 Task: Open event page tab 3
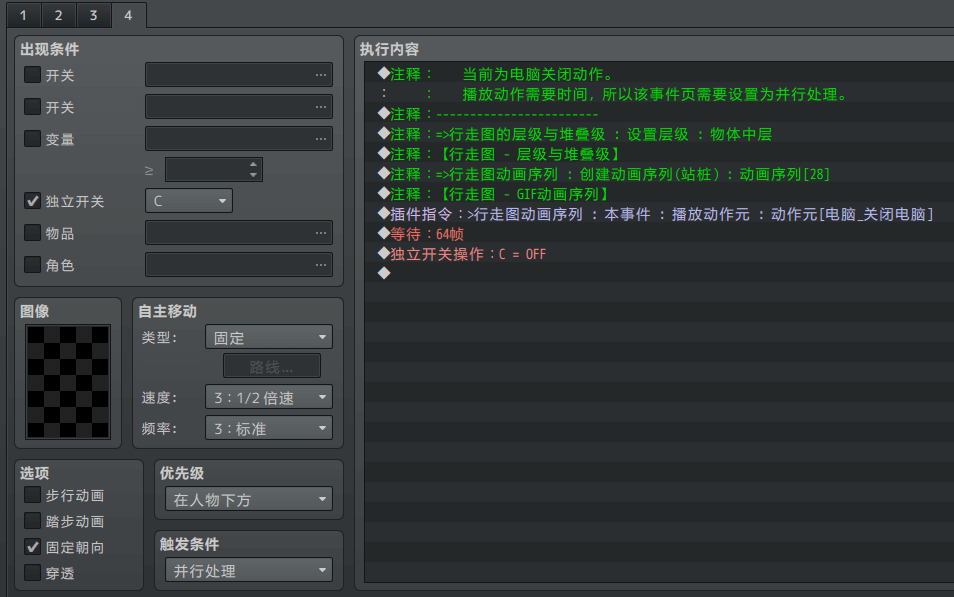pyautogui.click(x=93, y=15)
